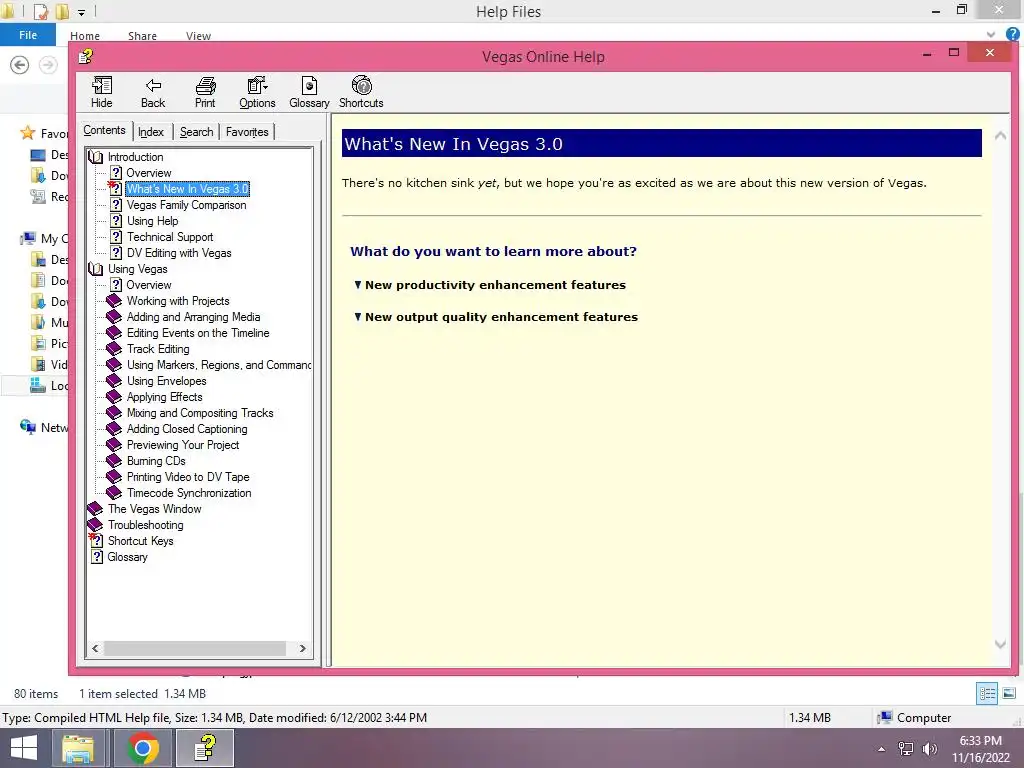The image size is (1024, 768).
Task: Click the Timecode Synchronization book icon
Action: (x=114, y=493)
